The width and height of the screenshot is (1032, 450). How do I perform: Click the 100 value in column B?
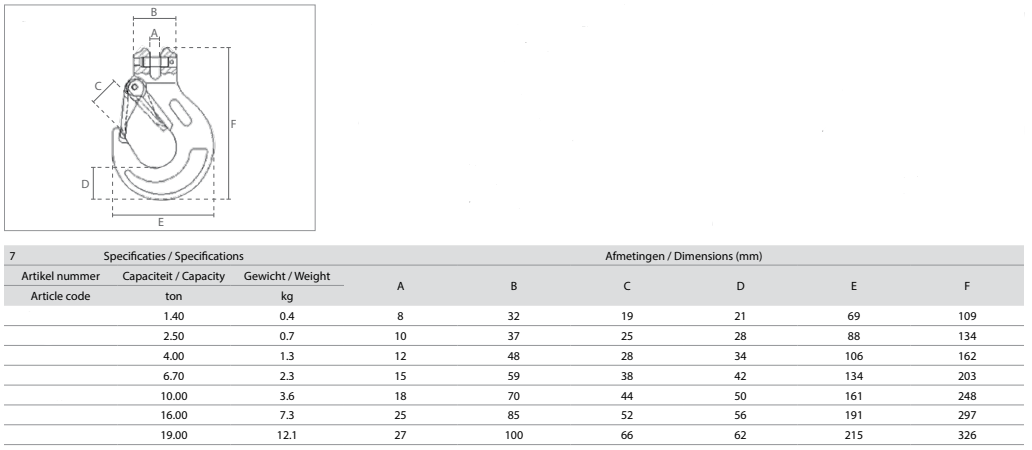coord(513,435)
